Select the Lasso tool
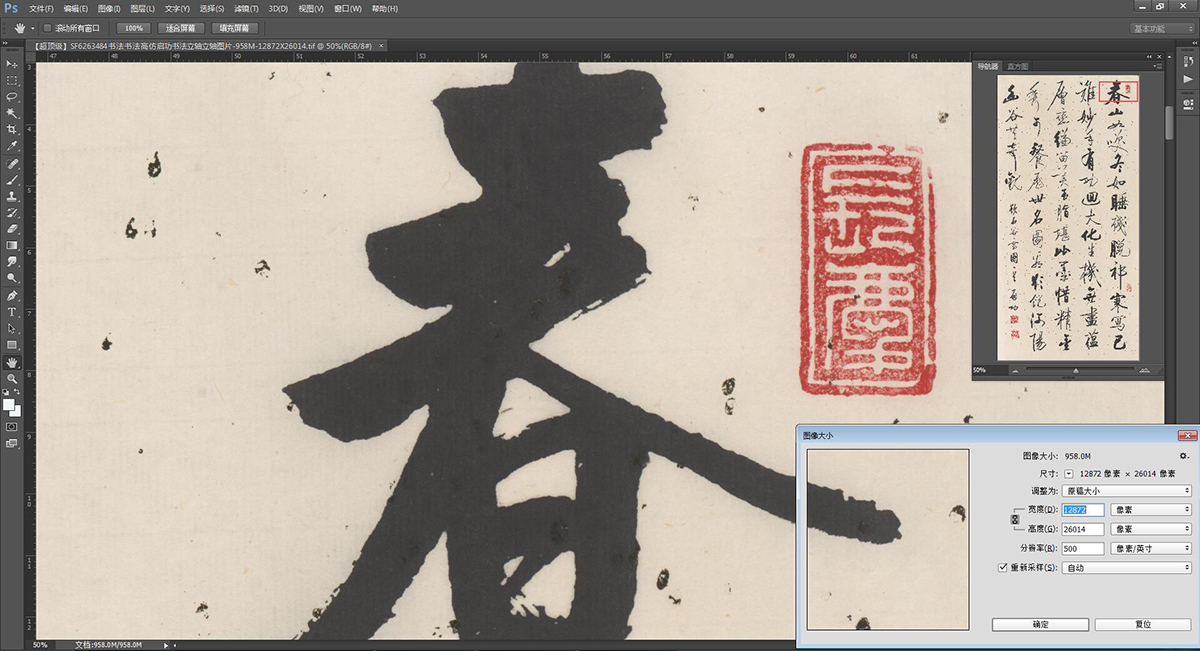Image resolution: width=1200 pixels, height=651 pixels. (12, 97)
